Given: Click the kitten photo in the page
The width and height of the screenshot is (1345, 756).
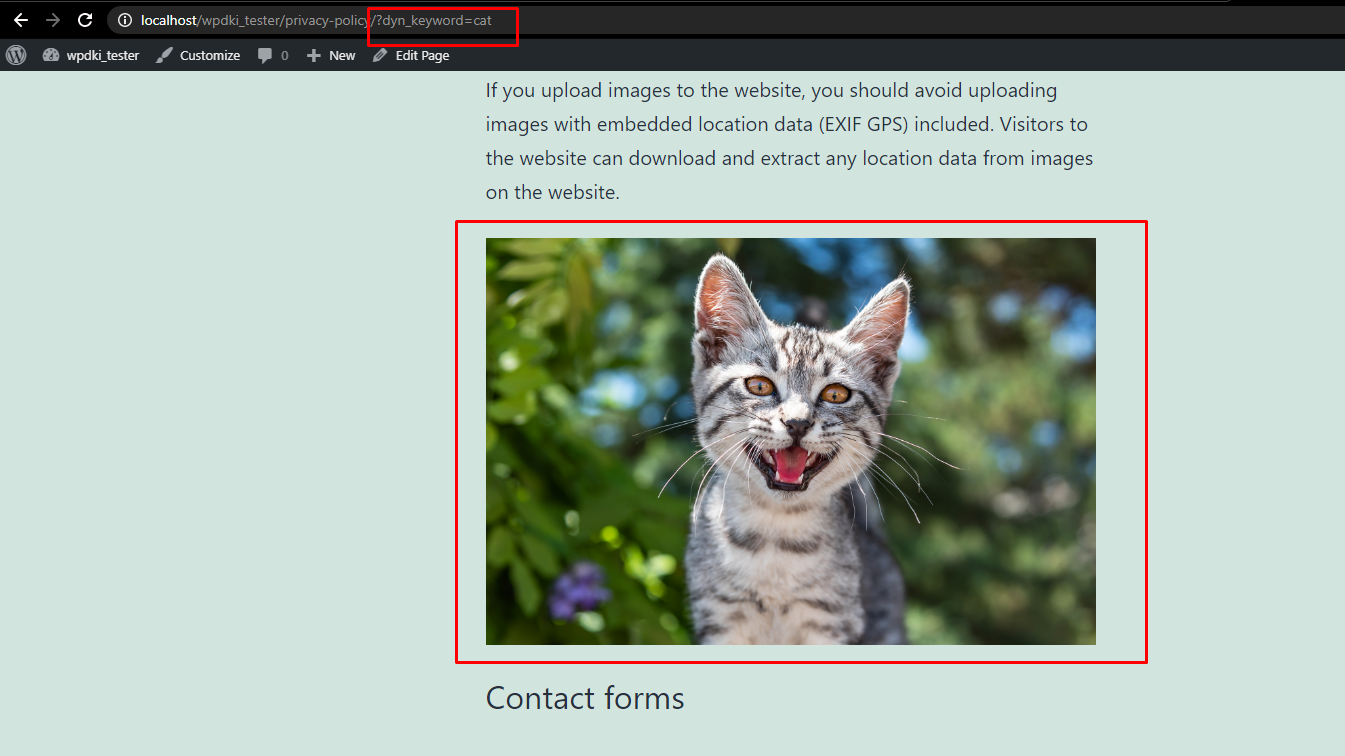Looking at the screenshot, I should (x=791, y=441).
